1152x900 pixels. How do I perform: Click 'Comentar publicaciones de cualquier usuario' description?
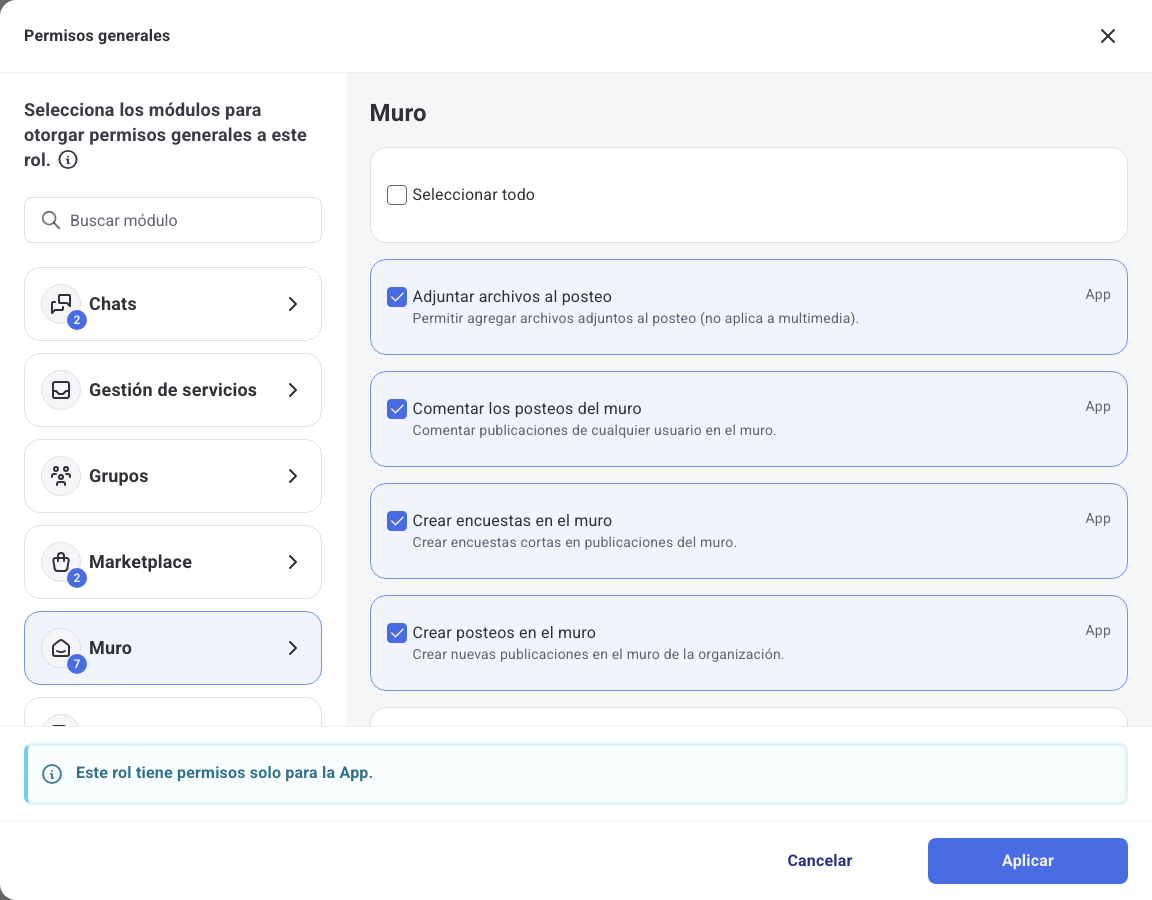594,430
